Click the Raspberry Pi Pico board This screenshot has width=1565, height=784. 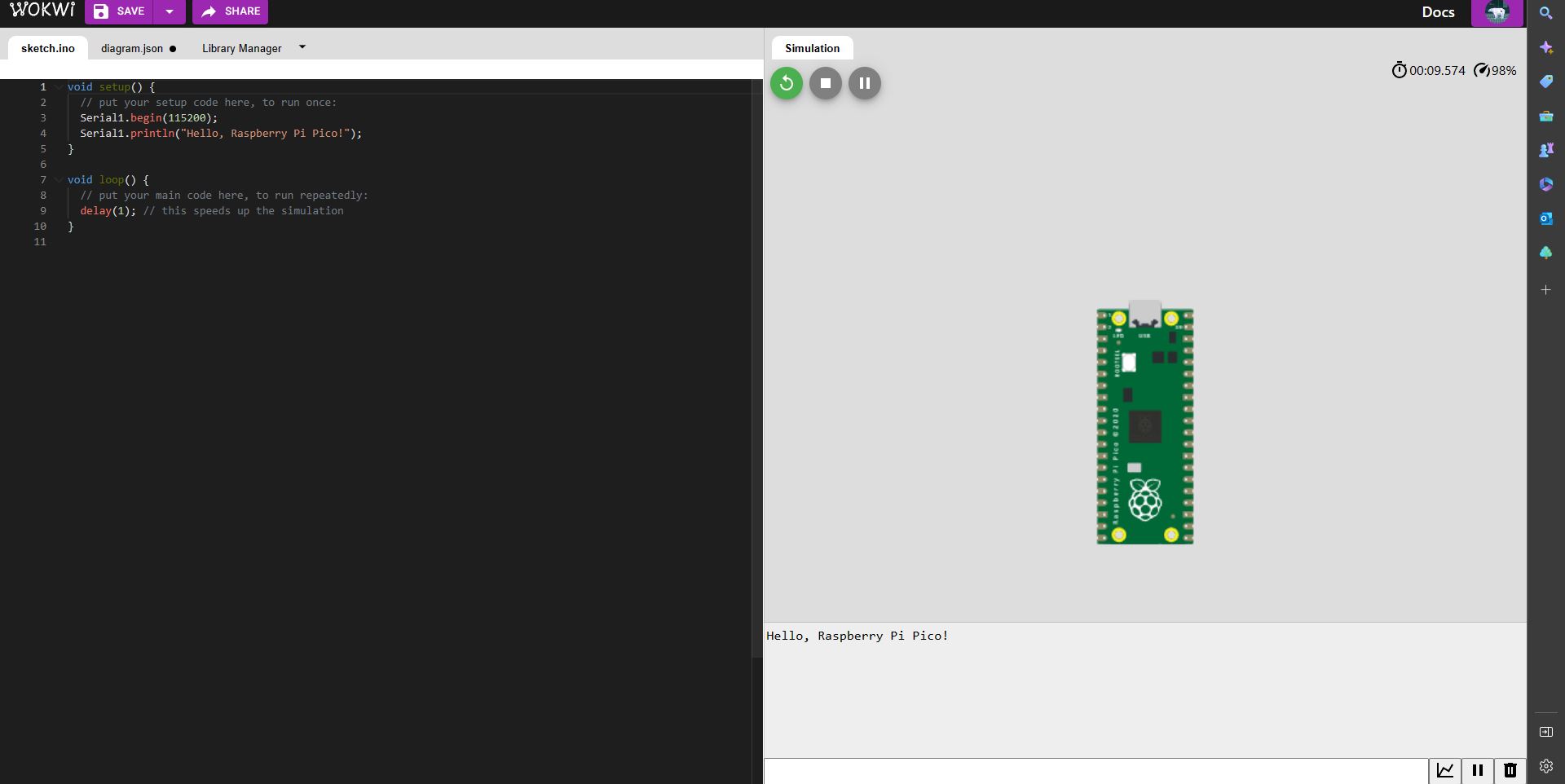pos(1145,424)
